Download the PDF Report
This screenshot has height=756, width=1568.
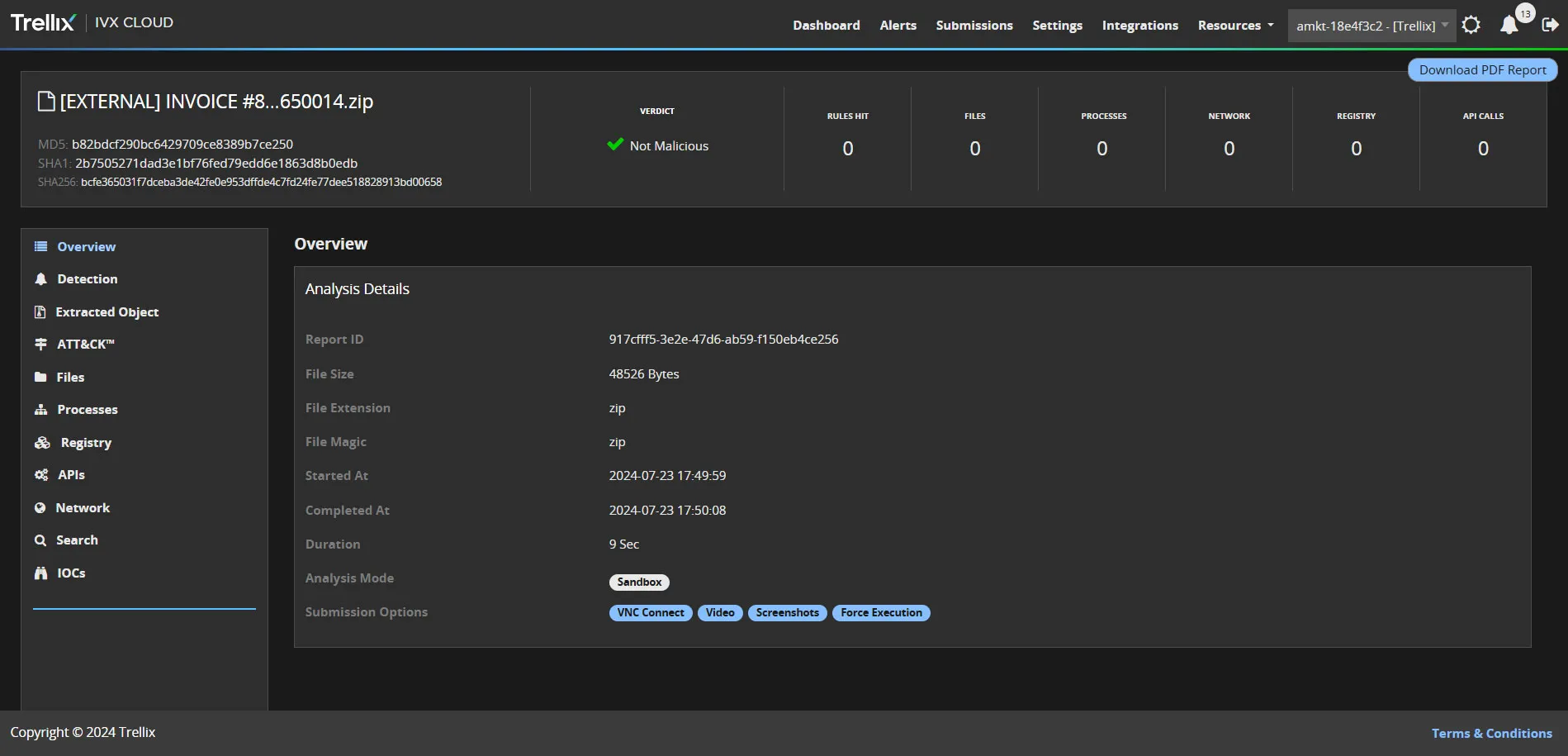pos(1482,70)
